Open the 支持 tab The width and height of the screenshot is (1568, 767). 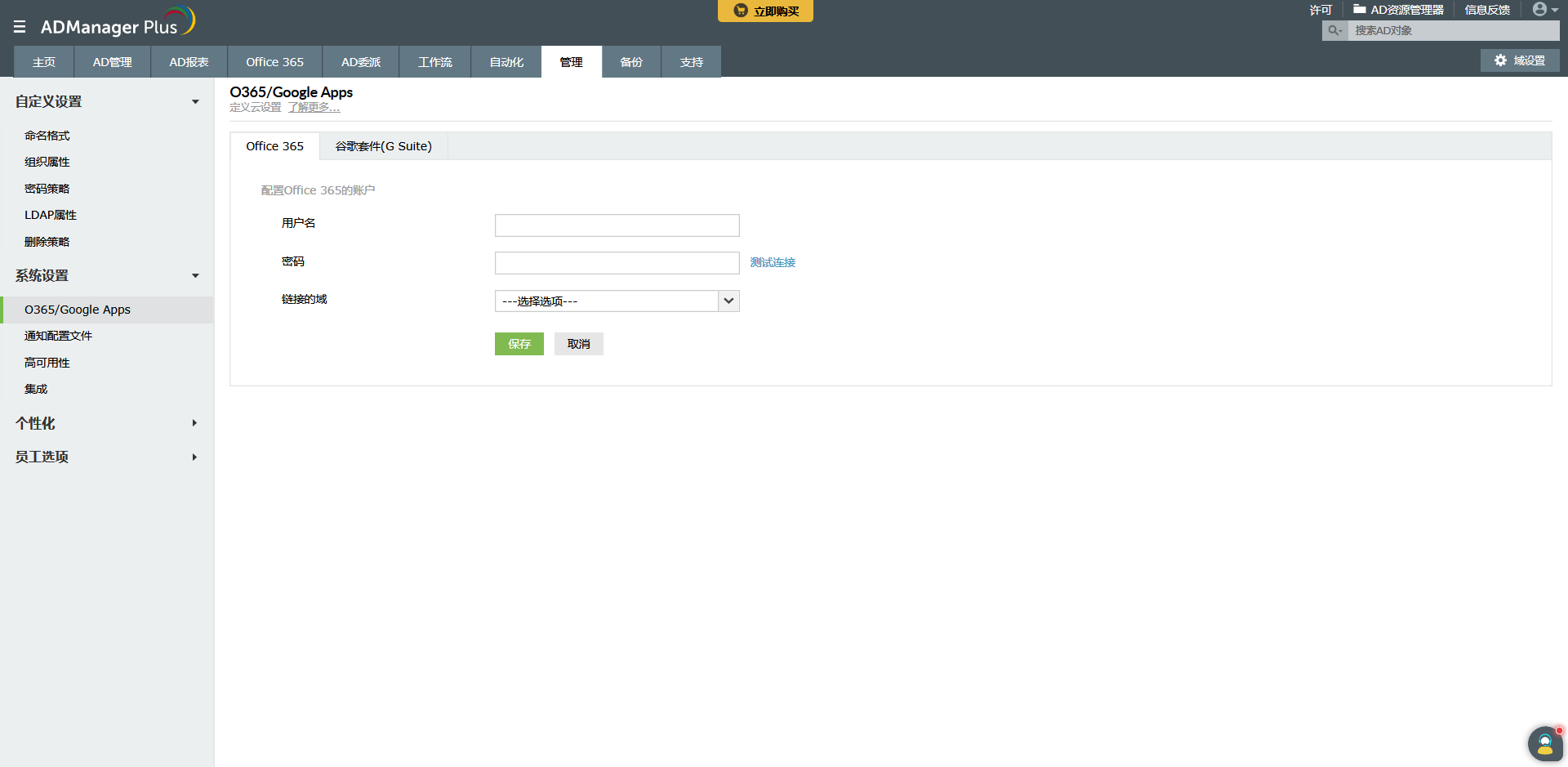coord(692,62)
